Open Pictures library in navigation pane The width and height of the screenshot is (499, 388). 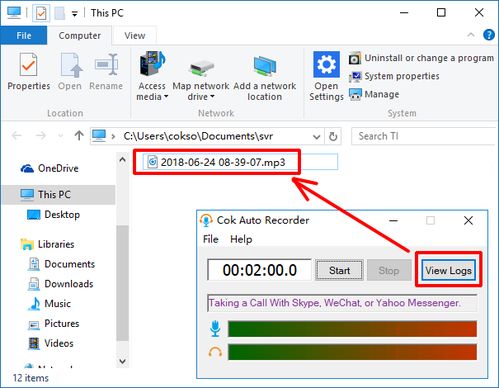[53, 323]
